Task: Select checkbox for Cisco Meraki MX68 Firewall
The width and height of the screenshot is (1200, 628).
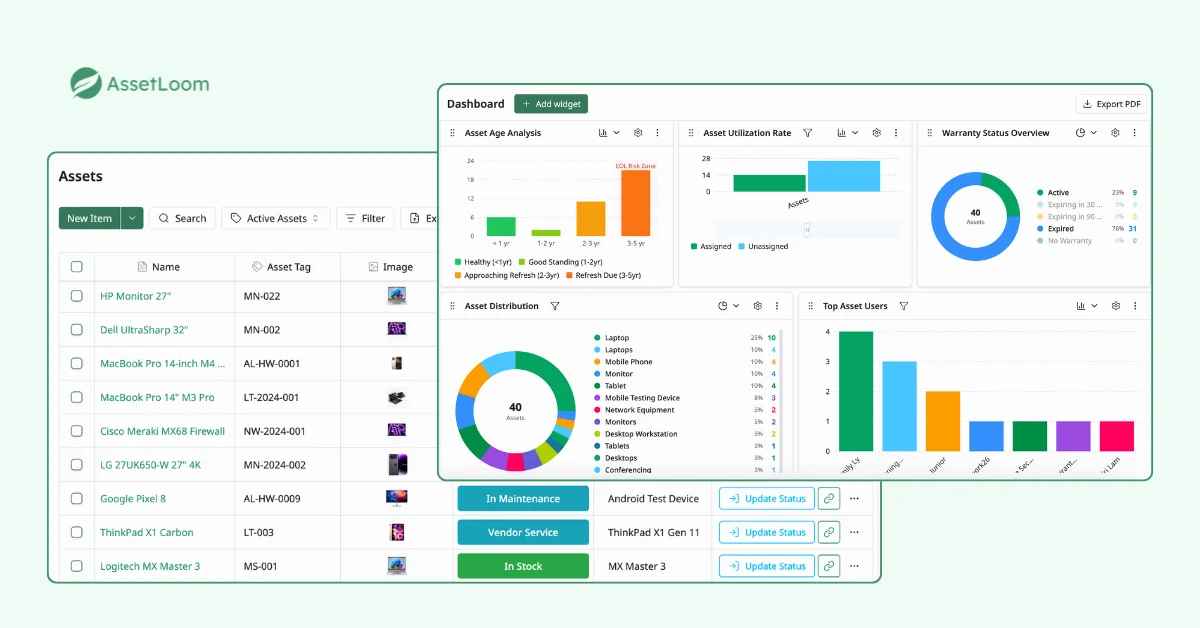Action: point(77,431)
